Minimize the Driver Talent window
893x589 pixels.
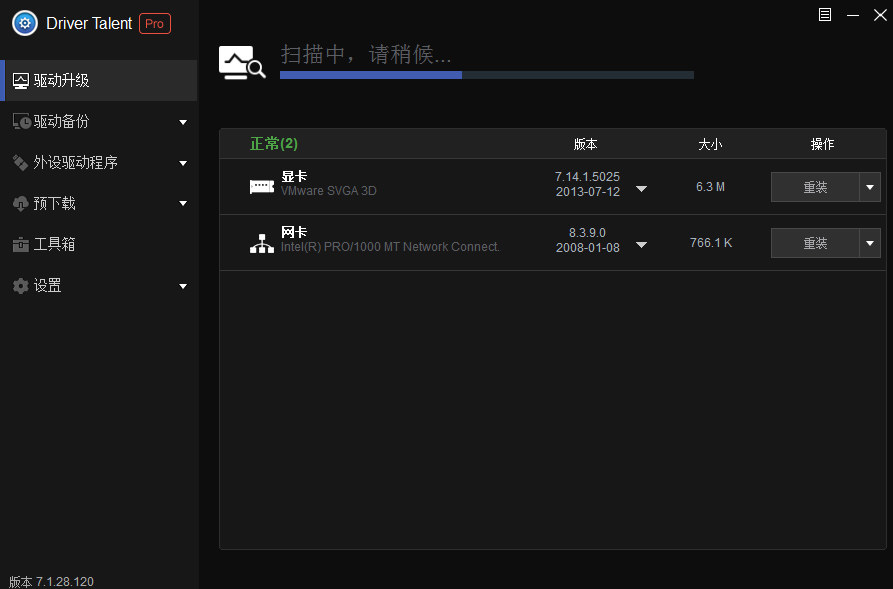click(853, 15)
